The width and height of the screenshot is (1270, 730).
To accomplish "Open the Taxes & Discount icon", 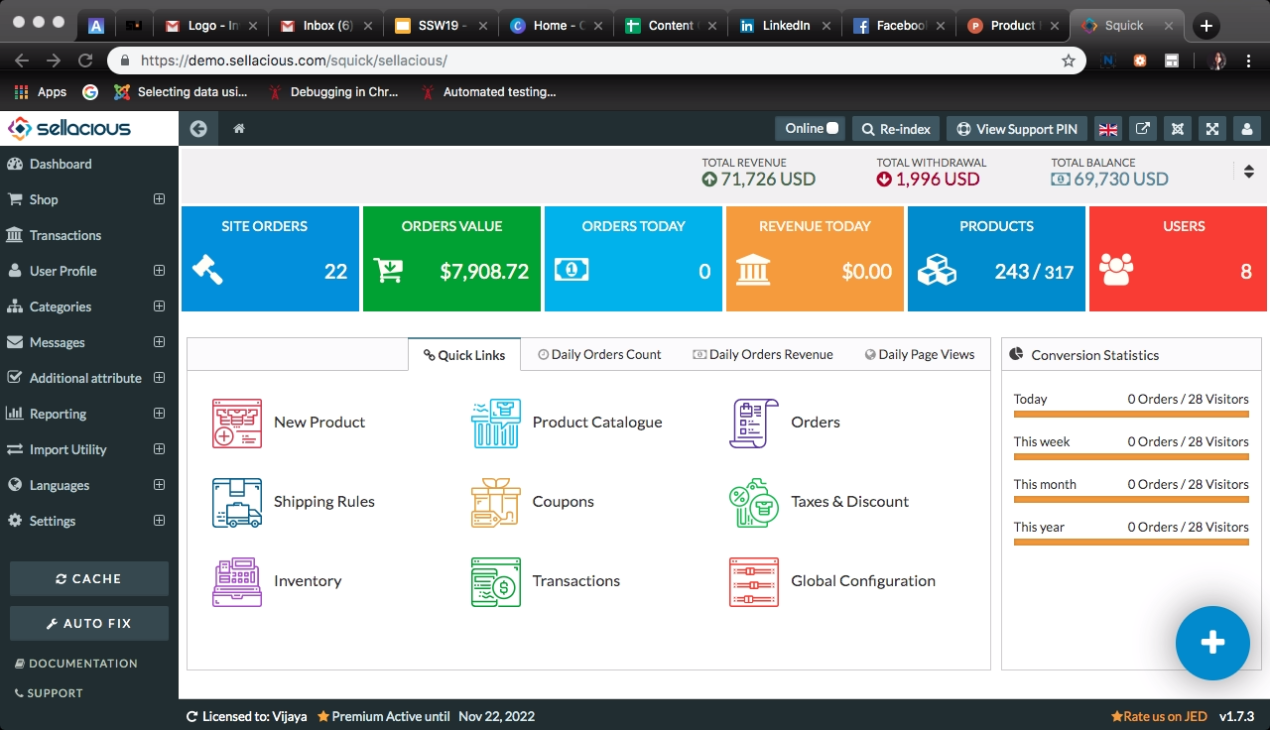I will tap(754, 502).
